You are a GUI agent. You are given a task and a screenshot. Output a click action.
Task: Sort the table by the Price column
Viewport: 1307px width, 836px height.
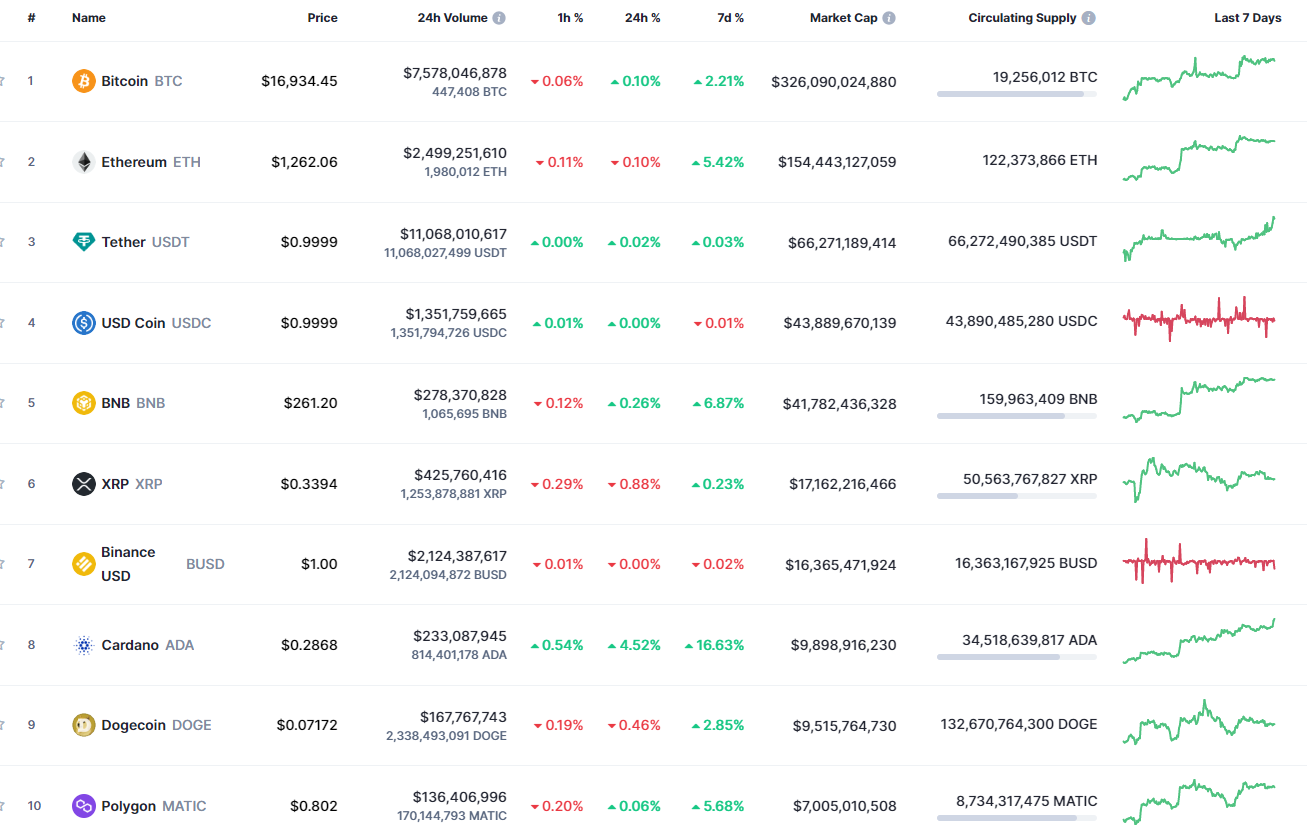click(322, 16)
